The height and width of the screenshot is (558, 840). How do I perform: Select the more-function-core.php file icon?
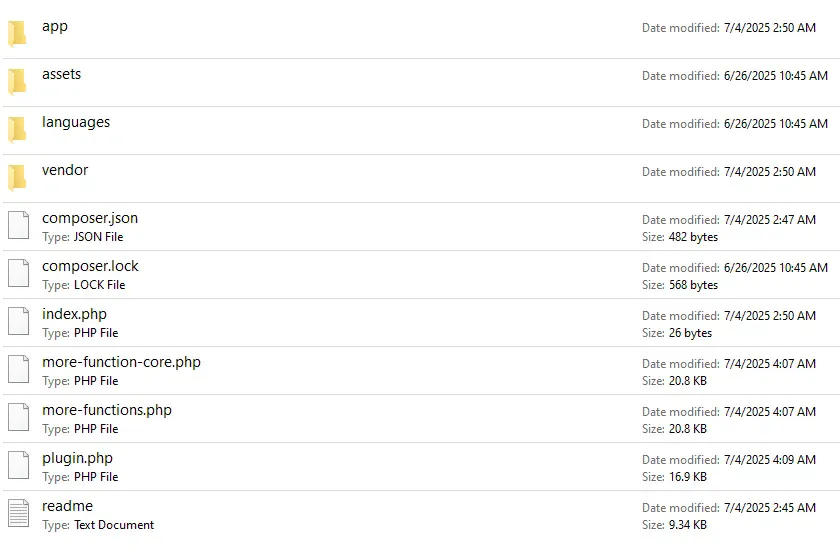tap(18, 369)
